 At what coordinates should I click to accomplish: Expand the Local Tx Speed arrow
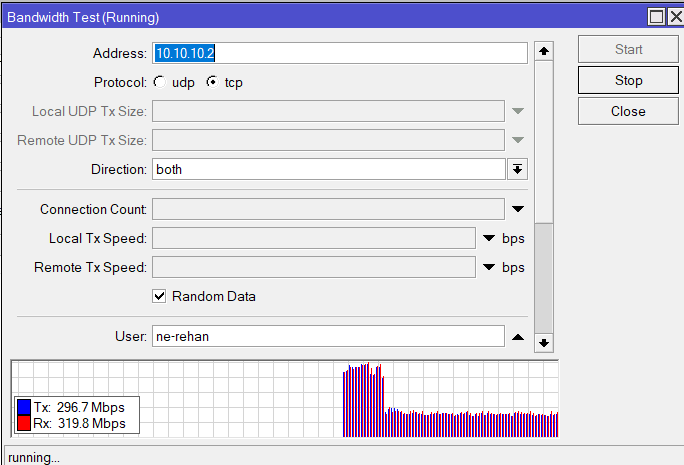(489, 238)
